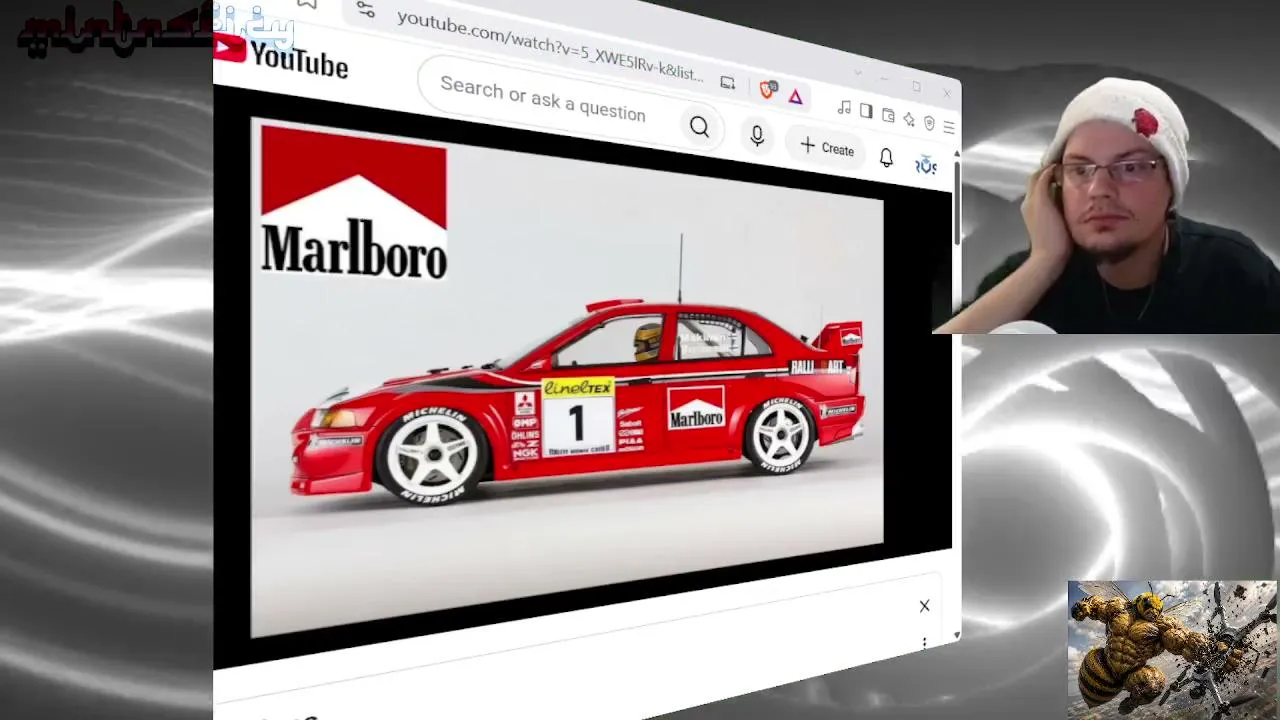Image resolution: width=1280 pixels, height=720 pixels.
Task: Click the scrollbar up arrow
Action: 957,154
